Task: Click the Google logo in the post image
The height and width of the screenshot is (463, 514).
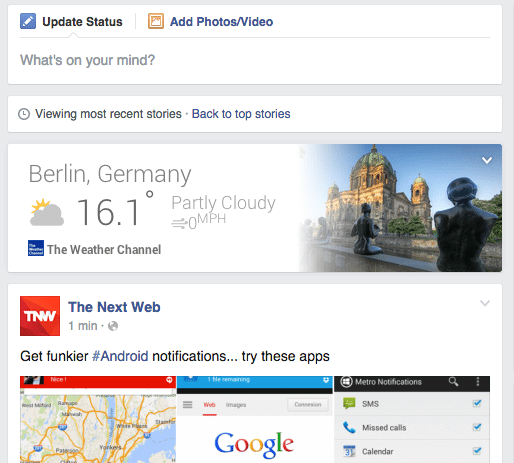Action: [x=254, y=445]
